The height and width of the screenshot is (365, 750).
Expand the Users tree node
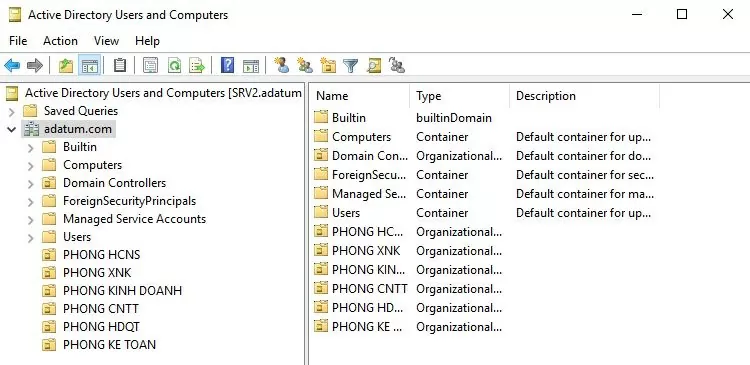click(x=31, y=238)
